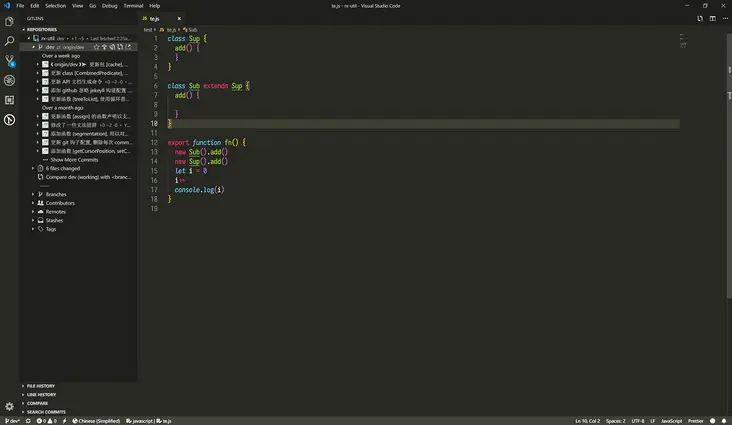Click the notifications bell in status bar
This screenshot has height=425, width=732.
tap(722, 421)
